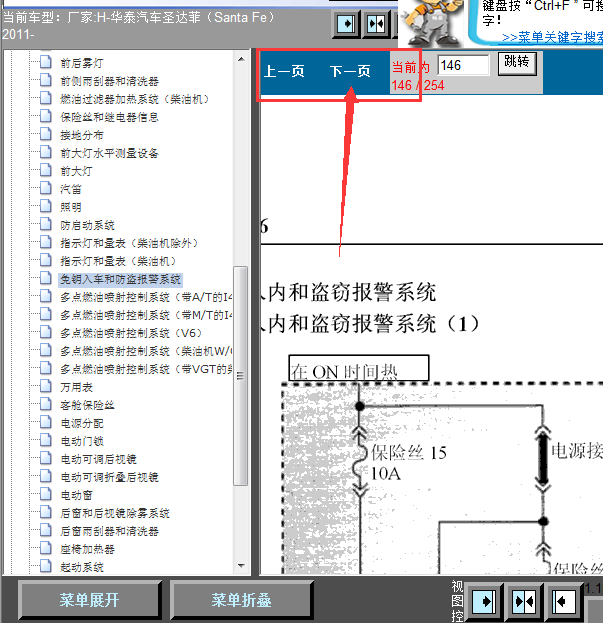Click the bottom view-control left-arrow icon
Viewport: 603px width, 623px height.
[x=564, y=602]
